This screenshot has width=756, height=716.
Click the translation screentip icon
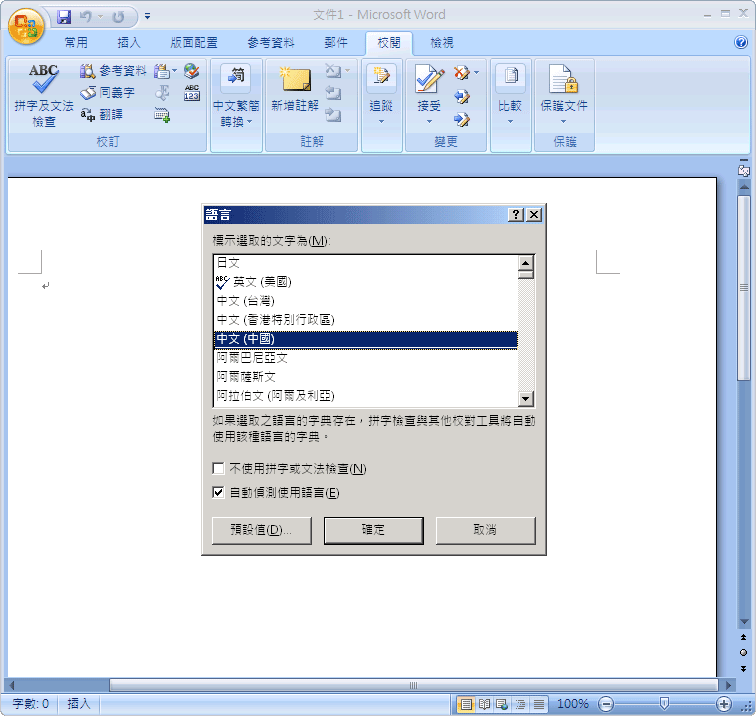click(x=162, y=71)
